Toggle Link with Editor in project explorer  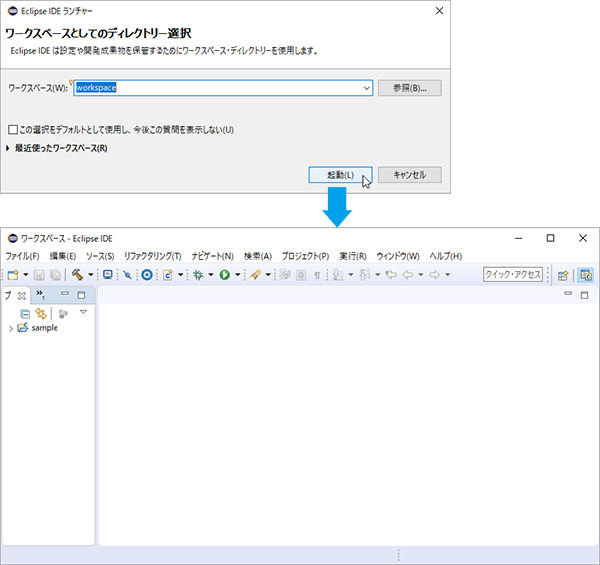click(x=41, y=314)
